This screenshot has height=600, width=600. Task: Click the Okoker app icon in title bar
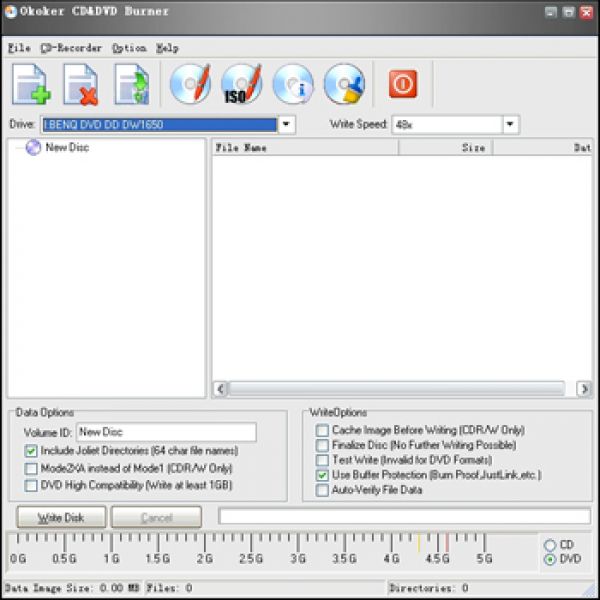pyautogui.click(x=10, y=11)
